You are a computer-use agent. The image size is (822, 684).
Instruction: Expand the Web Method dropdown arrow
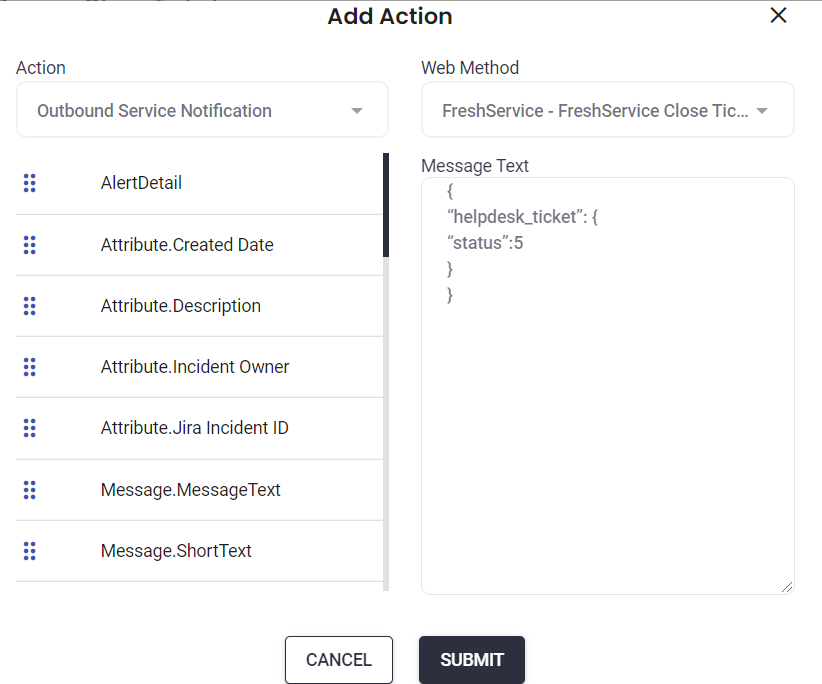click(x=762, y=111)
